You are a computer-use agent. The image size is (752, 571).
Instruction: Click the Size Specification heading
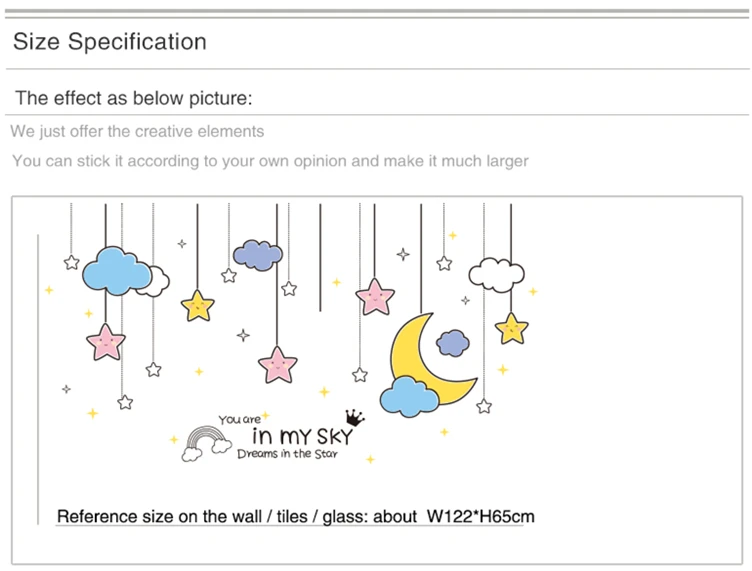click(110, 42)
